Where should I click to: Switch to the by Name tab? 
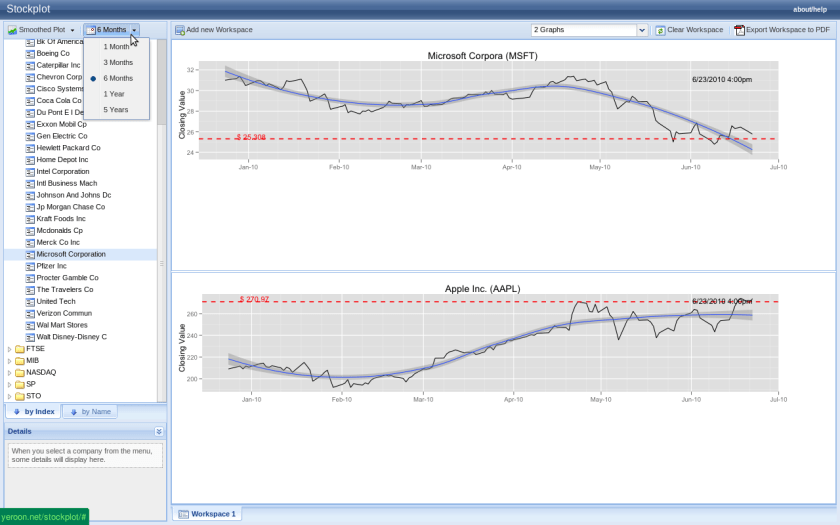[90, 411]
